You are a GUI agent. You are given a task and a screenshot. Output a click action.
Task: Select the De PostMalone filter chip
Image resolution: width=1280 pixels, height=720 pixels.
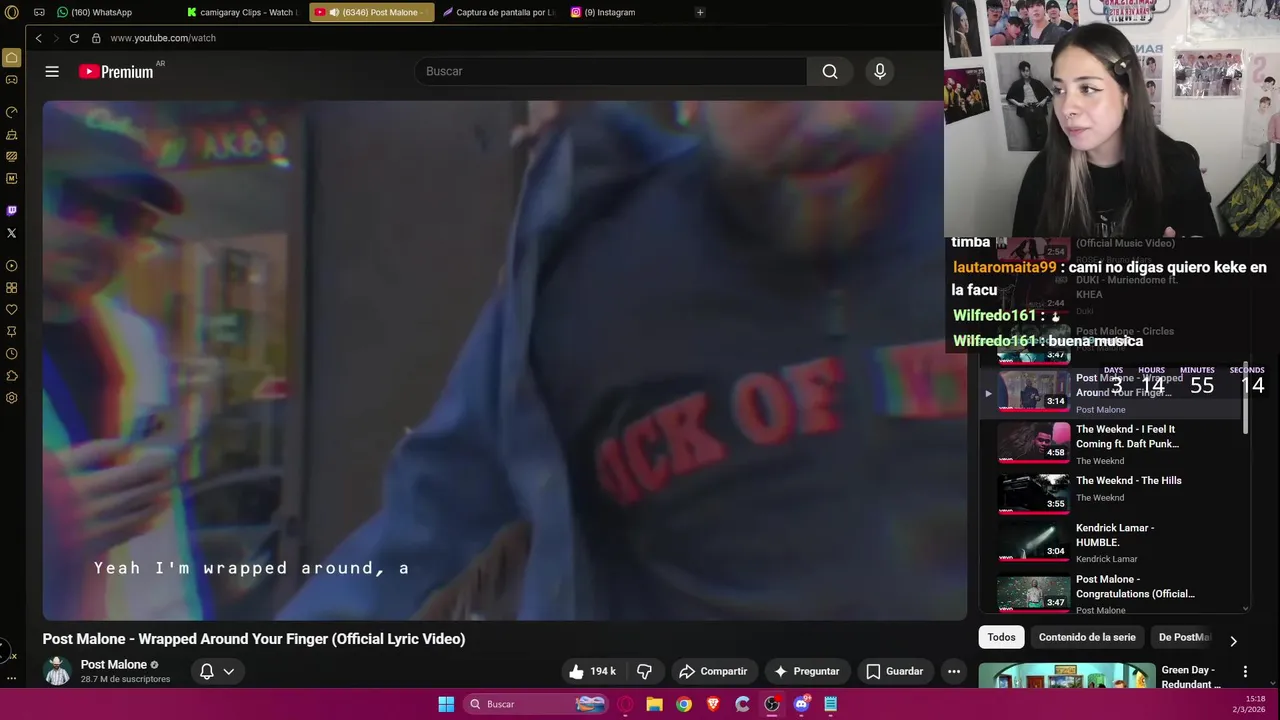coord(1184,637)
